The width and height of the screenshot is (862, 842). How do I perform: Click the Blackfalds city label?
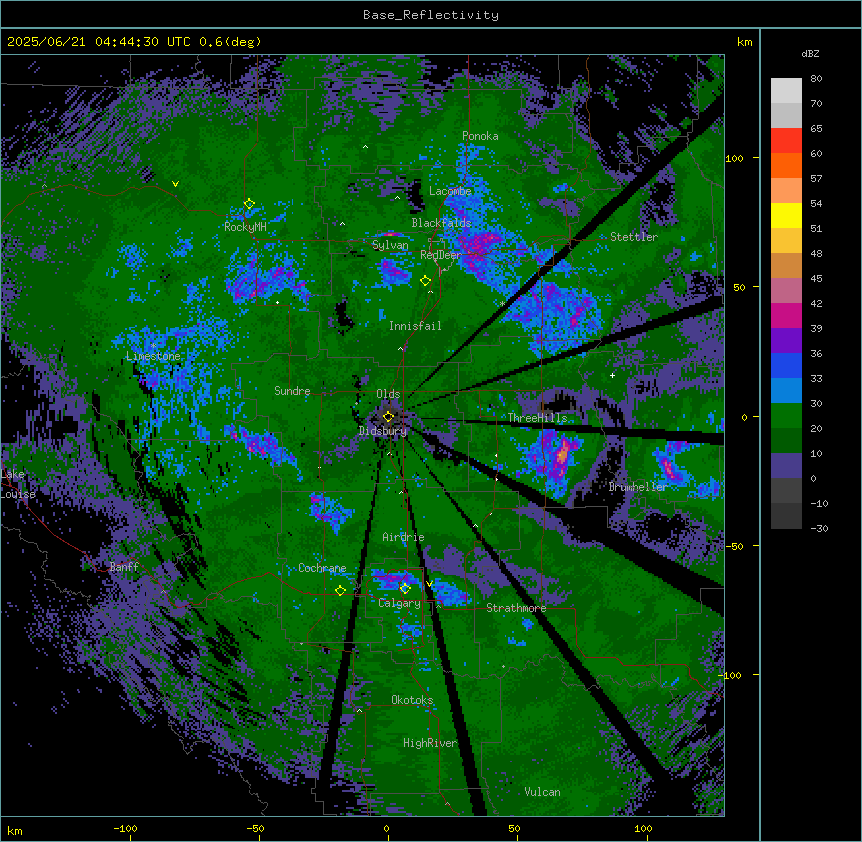click(x=441, y=223)
